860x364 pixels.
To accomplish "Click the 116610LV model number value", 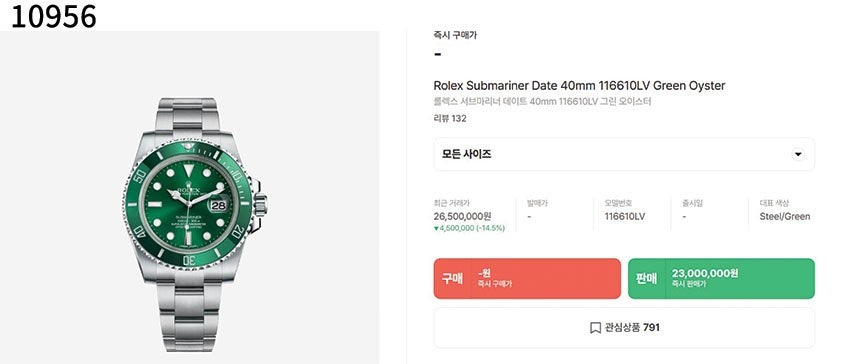I will pos(625,216).
